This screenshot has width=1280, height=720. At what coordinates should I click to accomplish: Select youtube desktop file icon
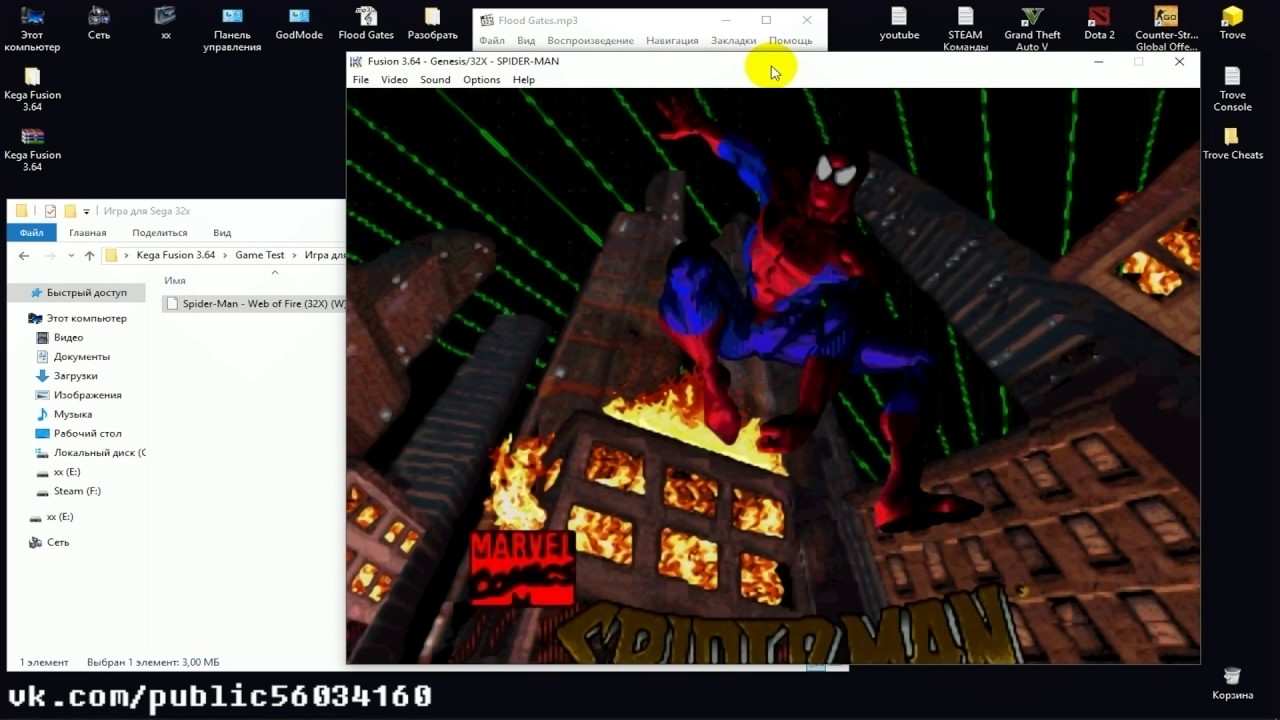click(x=899, y=24)
